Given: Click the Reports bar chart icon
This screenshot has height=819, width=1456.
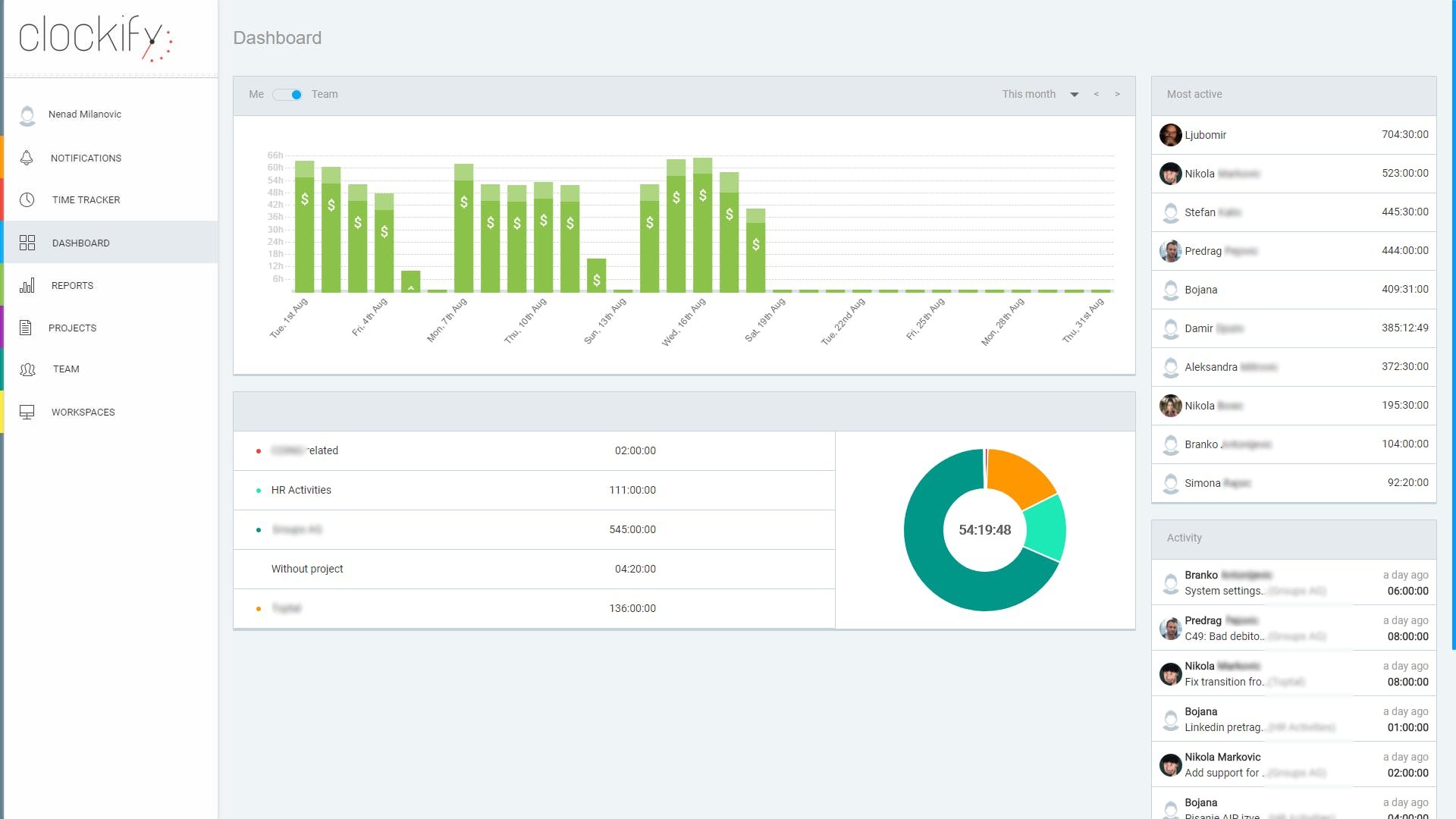Looking at the screenshot, I should (x=27, y=285).
